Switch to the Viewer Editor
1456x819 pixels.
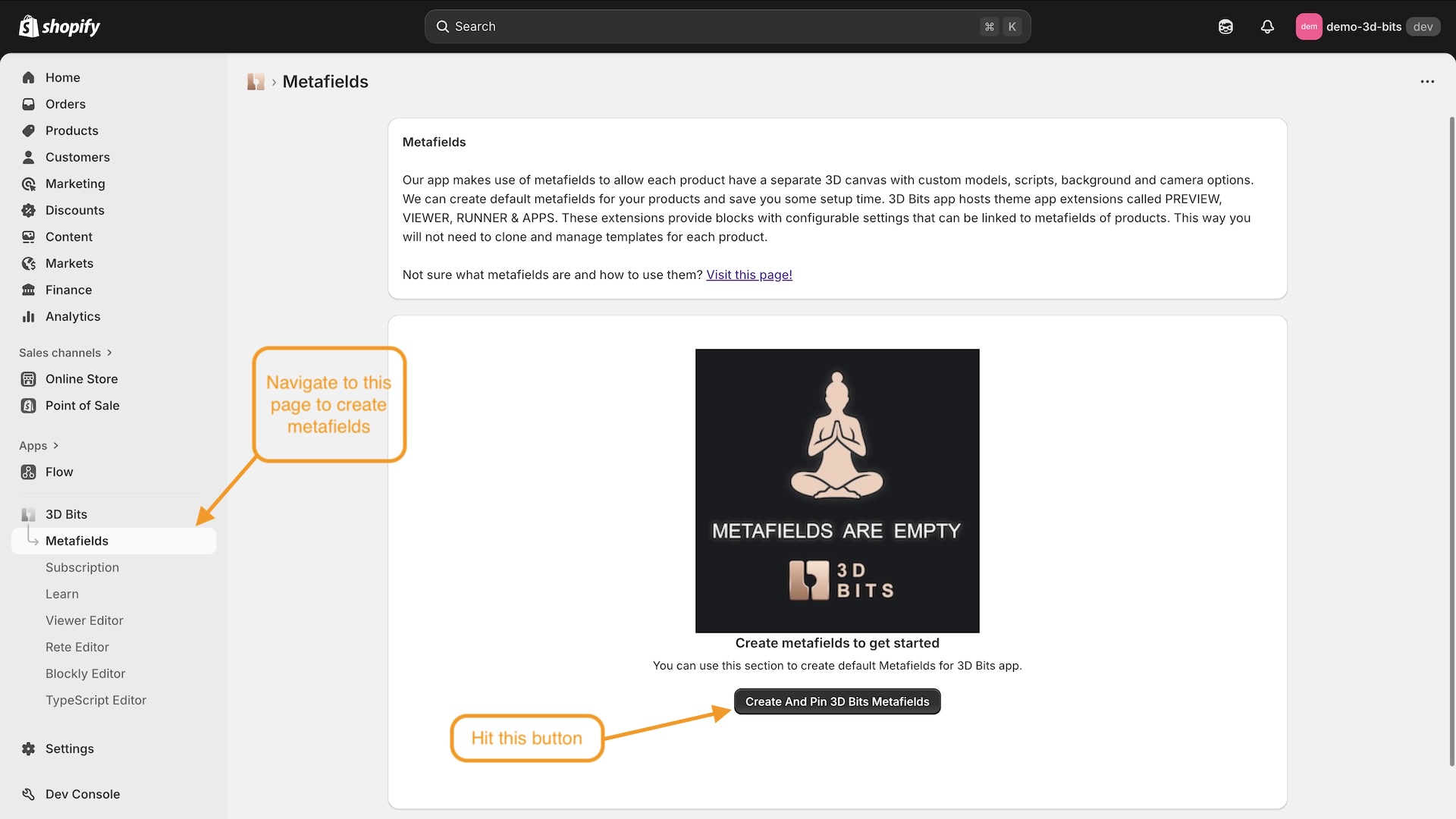point(84,620)
